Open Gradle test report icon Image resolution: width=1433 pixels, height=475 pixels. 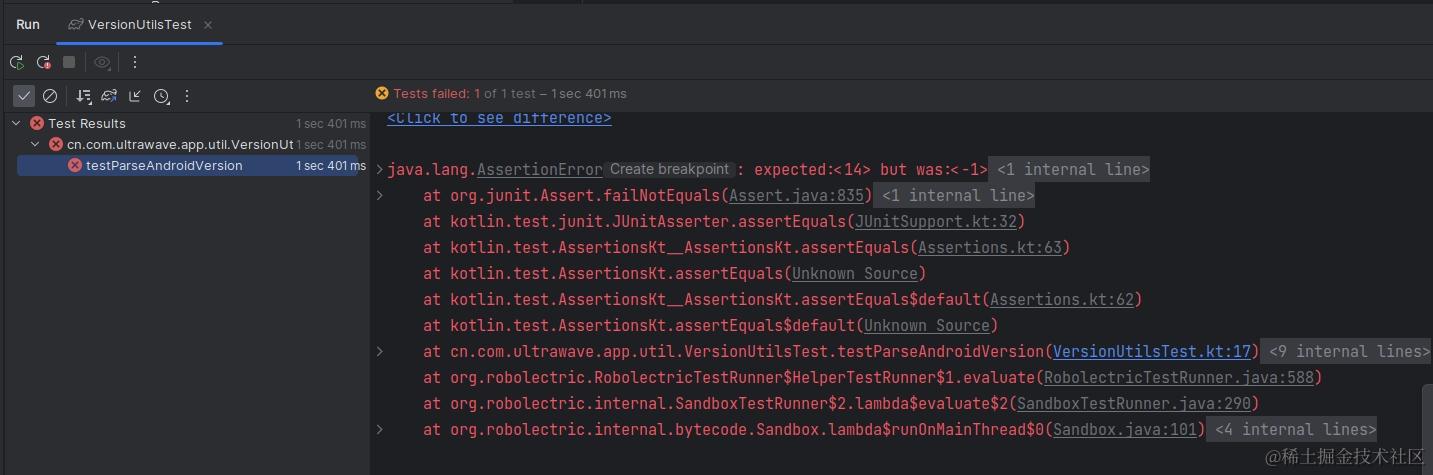tap(109, 96)
